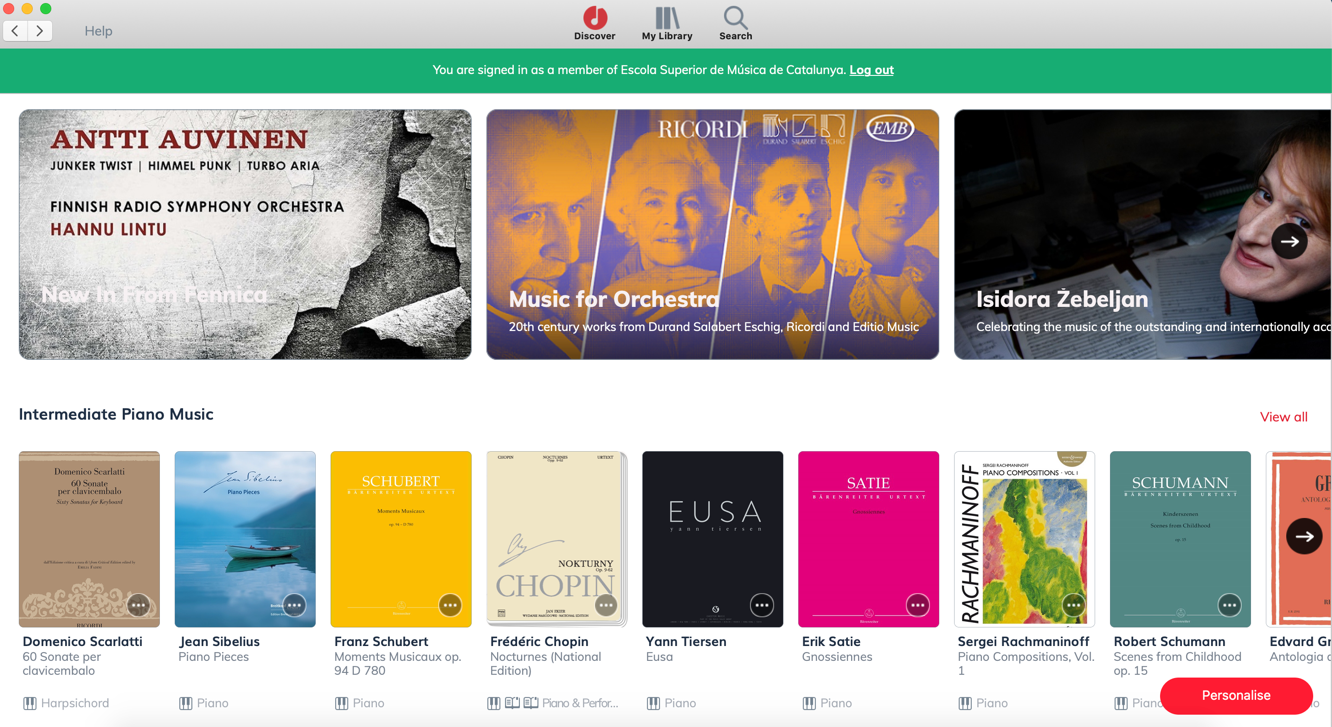Click the title 'Eusa' under Yann Tiersen
The image size is (1332, 727).
pos(659,657)
